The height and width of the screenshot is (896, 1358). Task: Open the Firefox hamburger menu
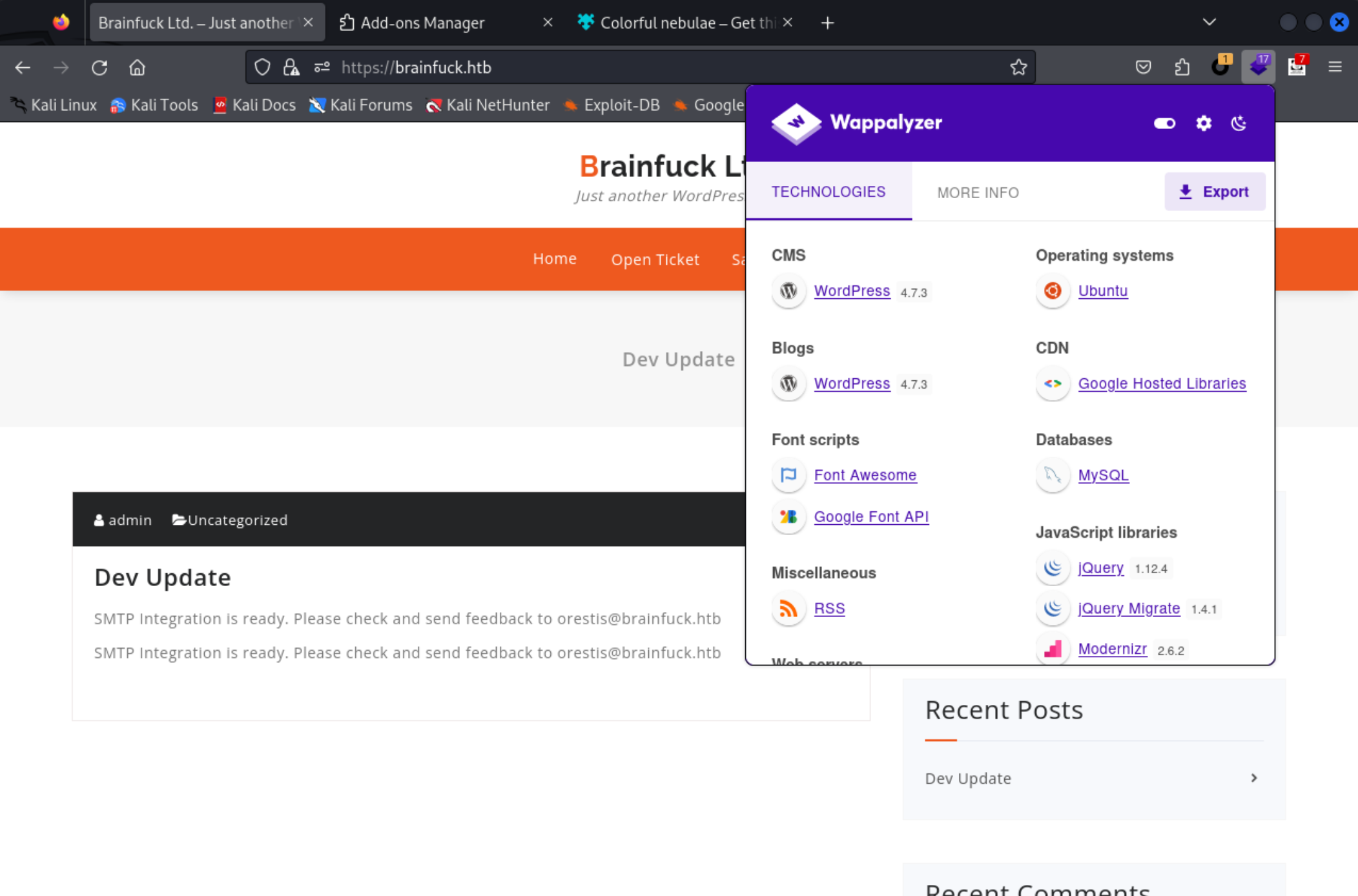[x=1335, y=67]
